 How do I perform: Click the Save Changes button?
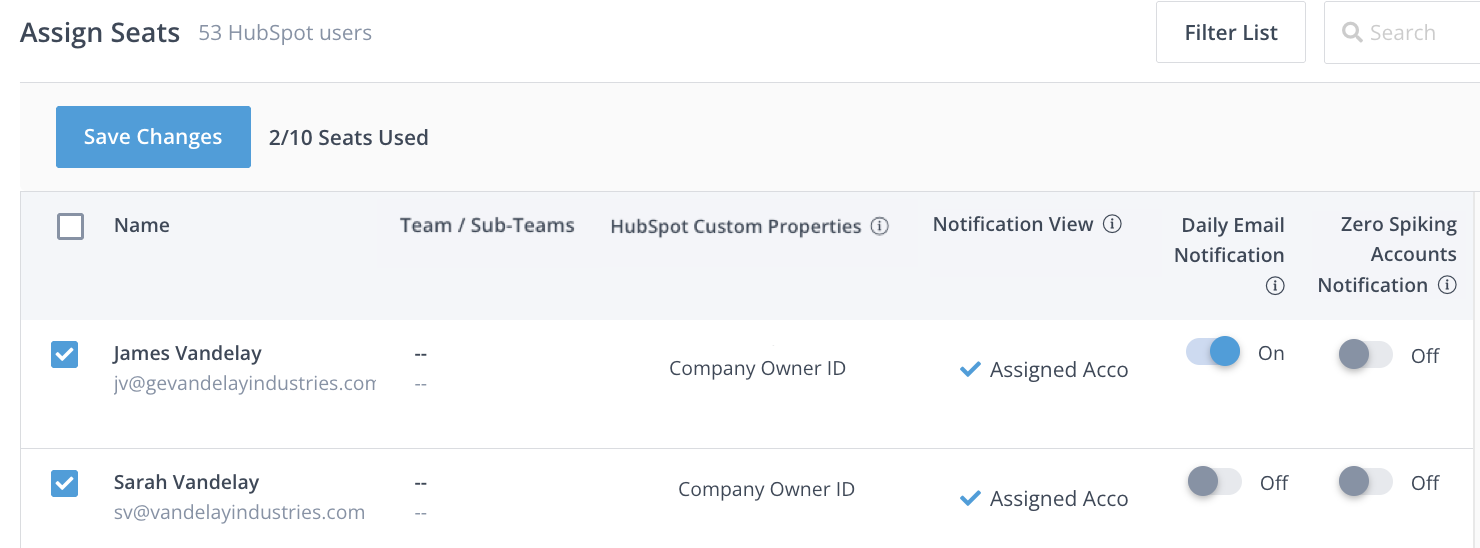(x=153, y=137)
